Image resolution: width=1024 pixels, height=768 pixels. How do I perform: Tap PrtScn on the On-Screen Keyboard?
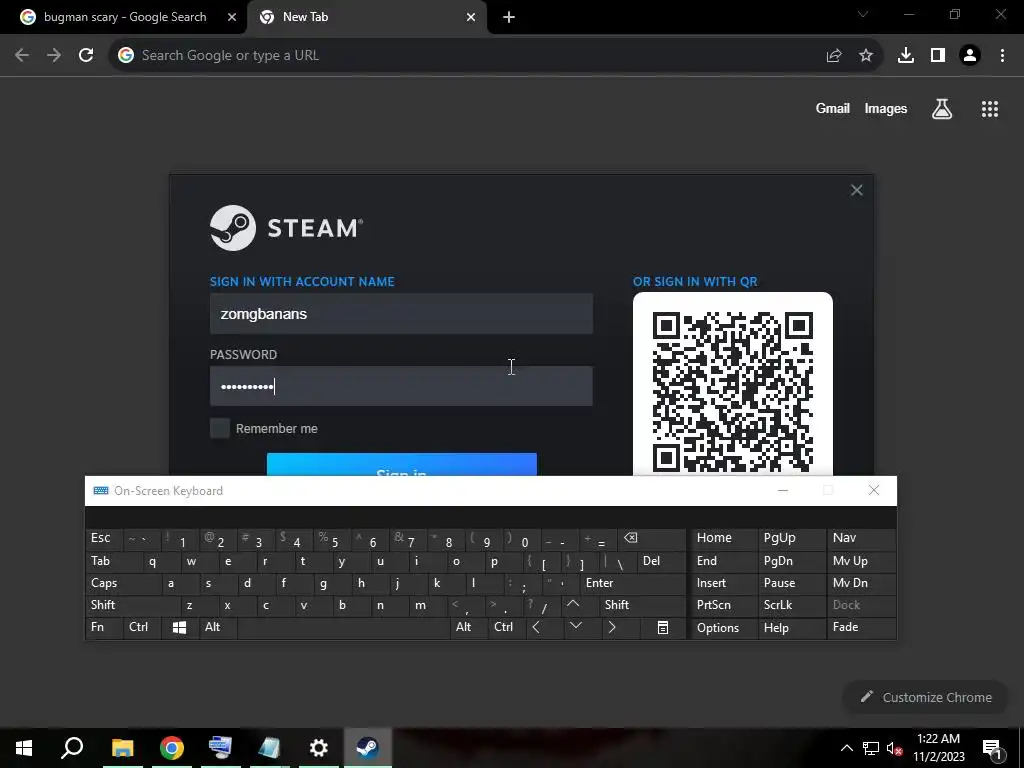pos(724,605)
